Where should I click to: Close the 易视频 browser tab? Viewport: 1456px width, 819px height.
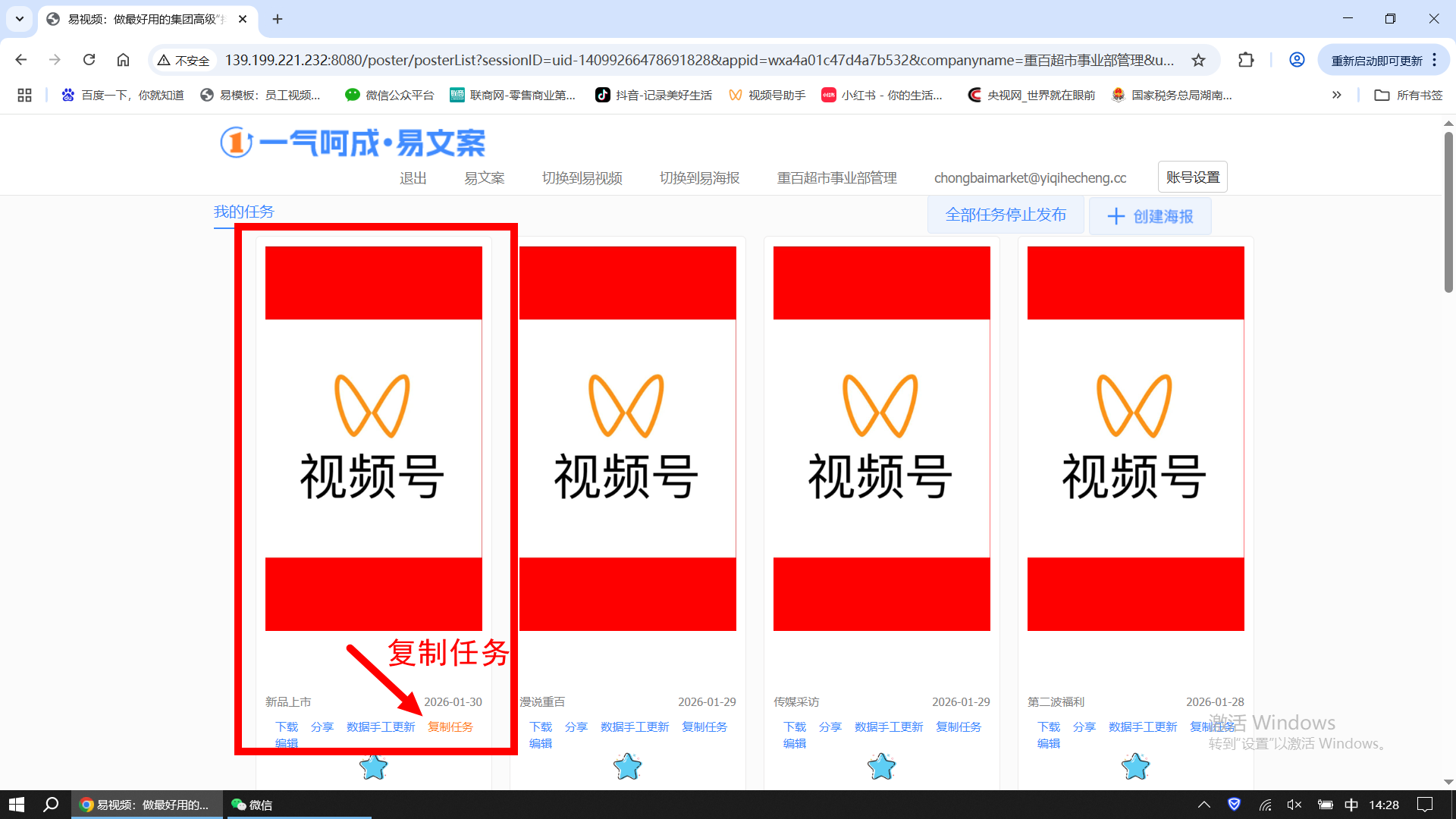243,19
